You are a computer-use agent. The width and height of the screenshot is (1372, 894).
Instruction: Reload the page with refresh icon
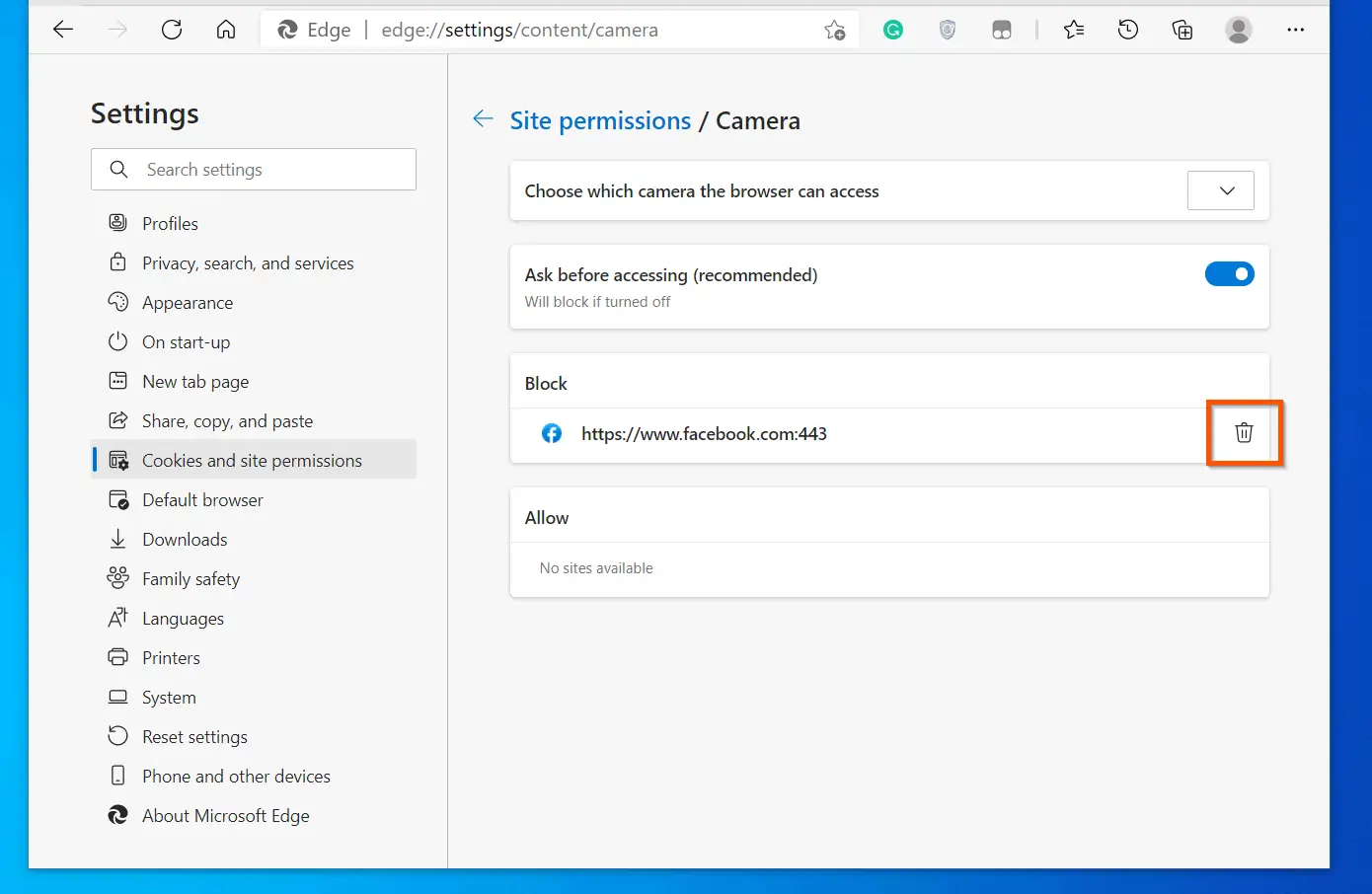coord(172,30)
